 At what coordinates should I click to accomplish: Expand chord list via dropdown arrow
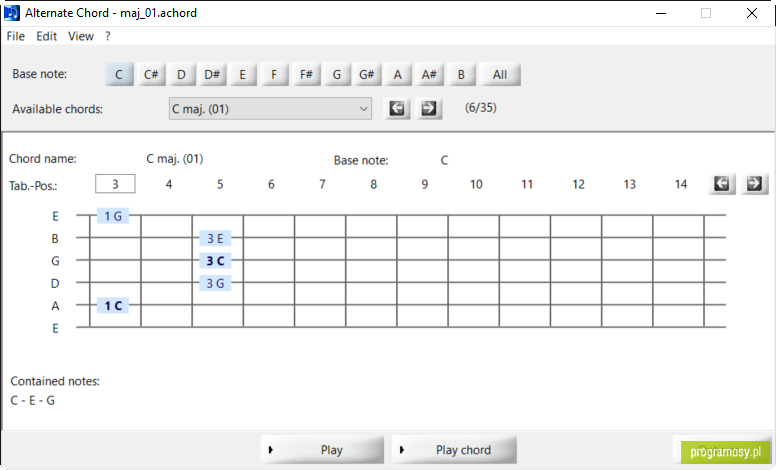pos(363,109)
